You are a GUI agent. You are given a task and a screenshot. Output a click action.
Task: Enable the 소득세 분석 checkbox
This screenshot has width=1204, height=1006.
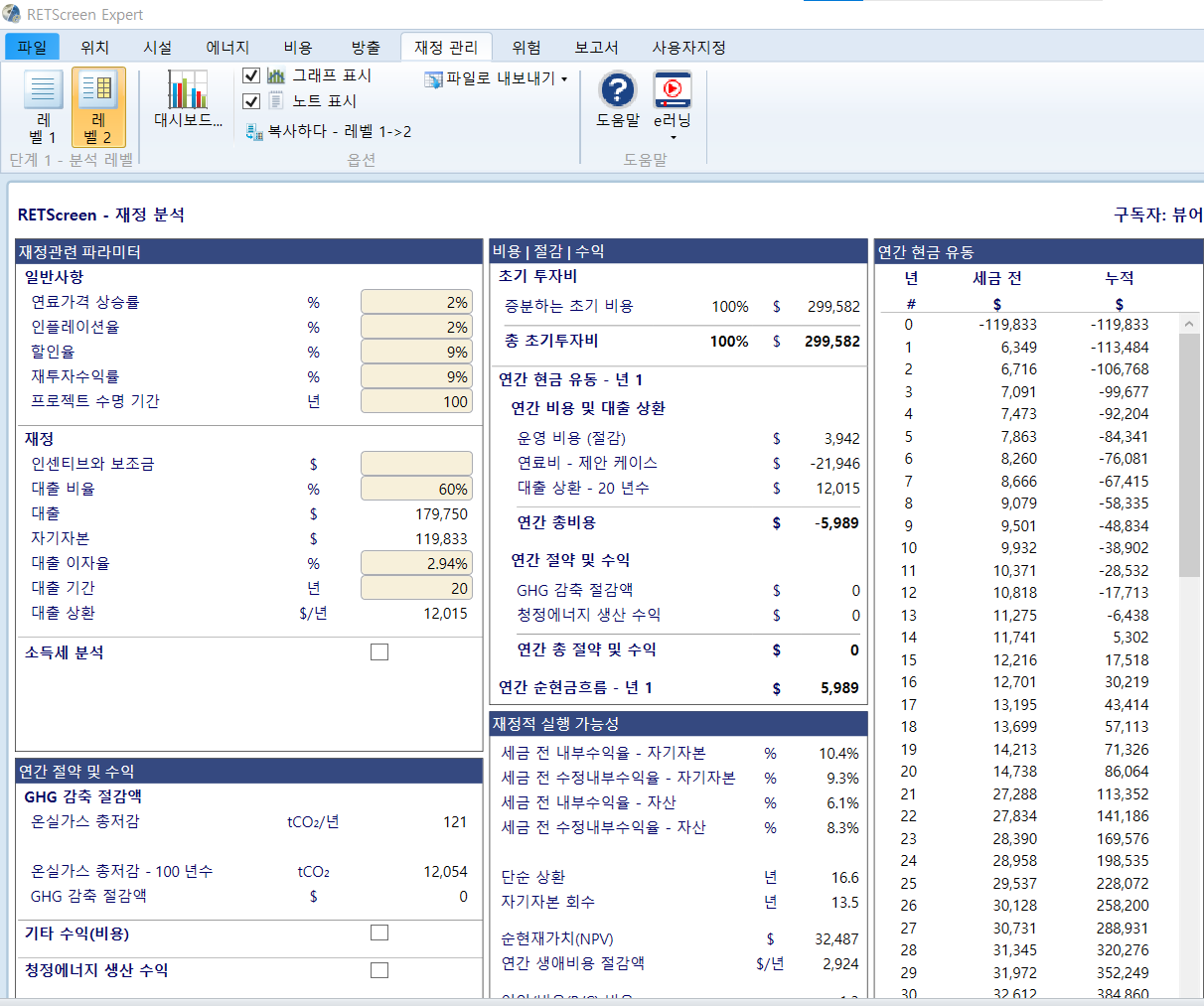(x=379, y=652)
